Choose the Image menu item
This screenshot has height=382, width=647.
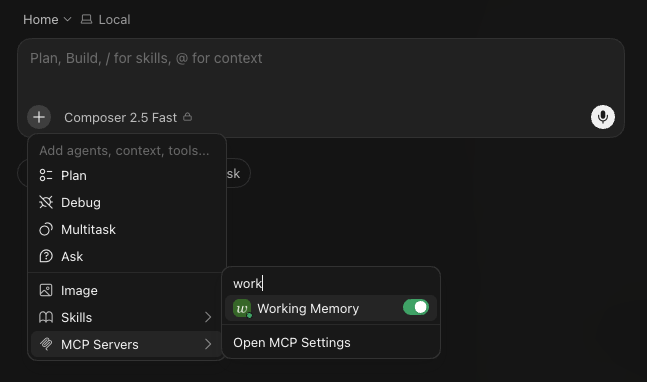127,290
